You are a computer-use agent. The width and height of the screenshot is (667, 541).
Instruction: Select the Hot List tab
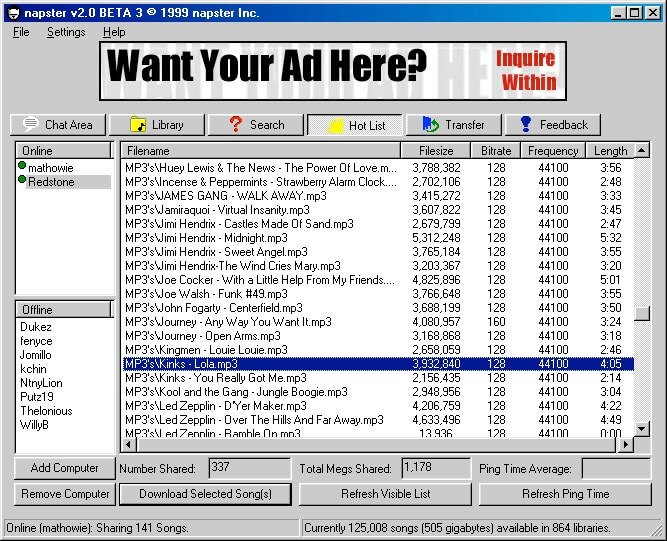click(x=355, y=125)
